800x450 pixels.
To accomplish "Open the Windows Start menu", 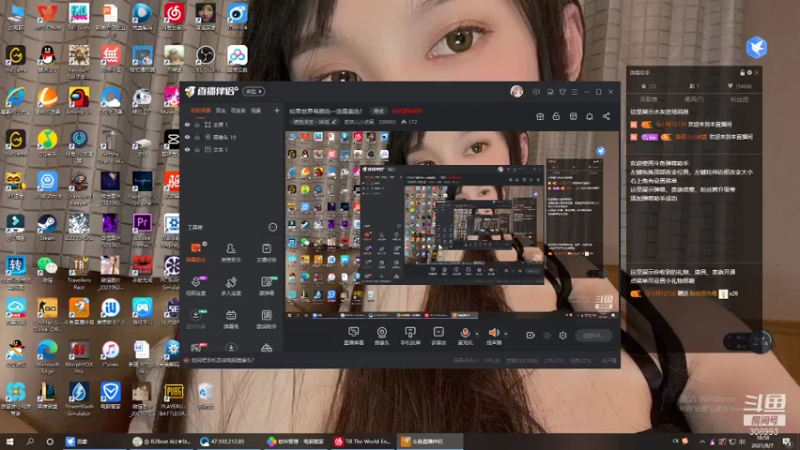I will point(10,441).
